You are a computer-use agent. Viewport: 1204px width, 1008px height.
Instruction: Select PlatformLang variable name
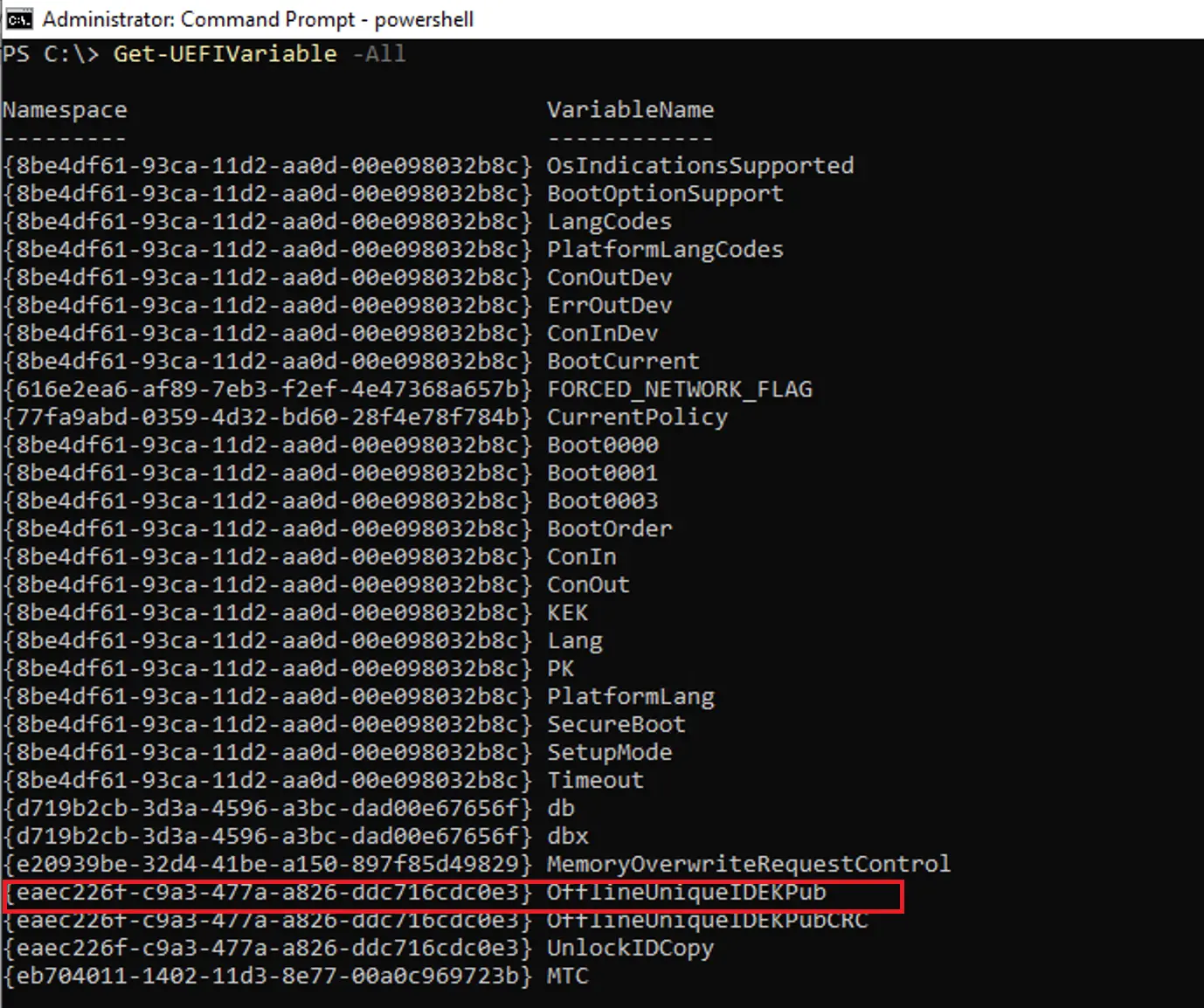click(x=630, y=697)
